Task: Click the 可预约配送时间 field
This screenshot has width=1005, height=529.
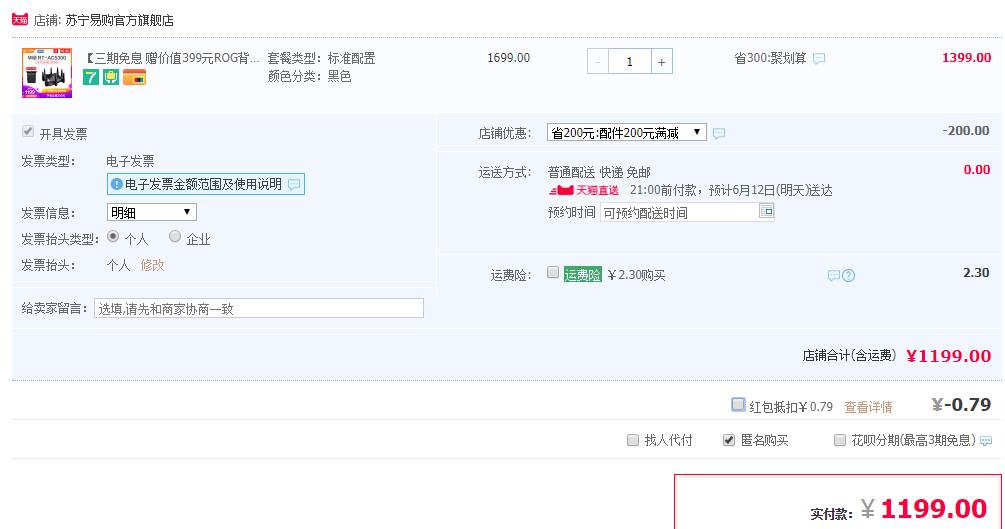Action: [x=679, y=213]
